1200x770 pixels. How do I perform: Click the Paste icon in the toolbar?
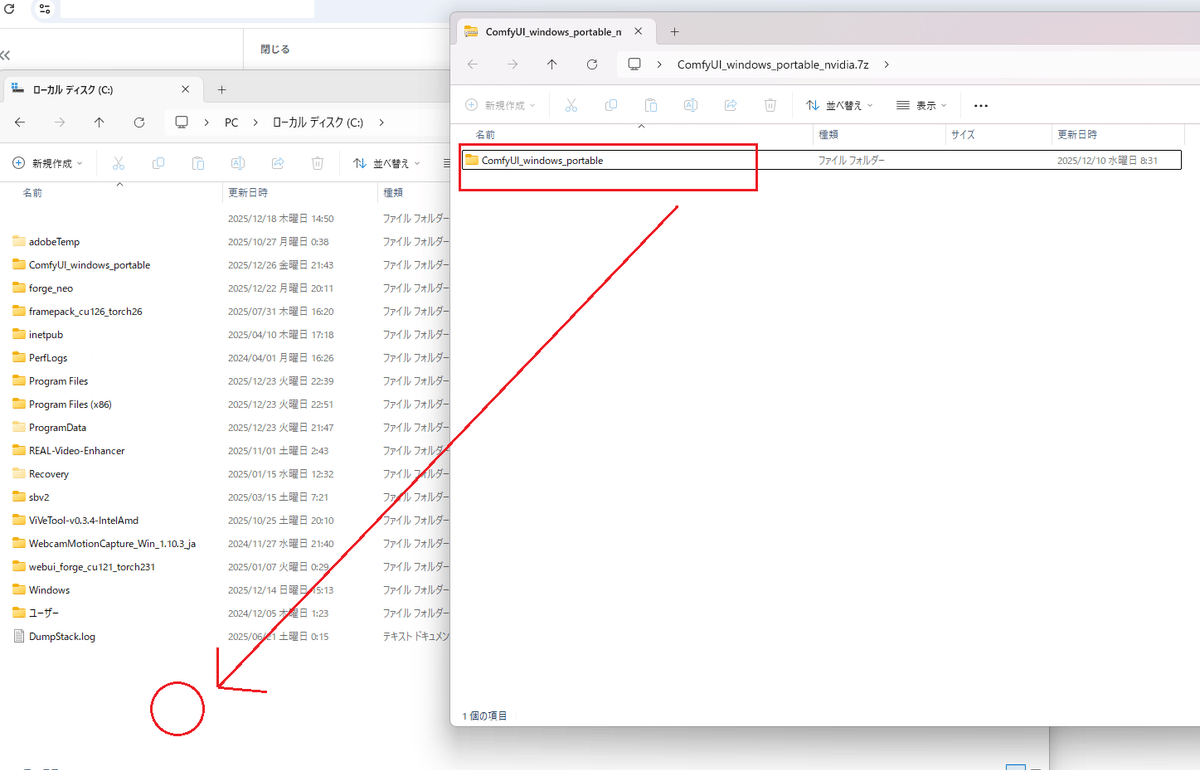[x=651, y=105]
